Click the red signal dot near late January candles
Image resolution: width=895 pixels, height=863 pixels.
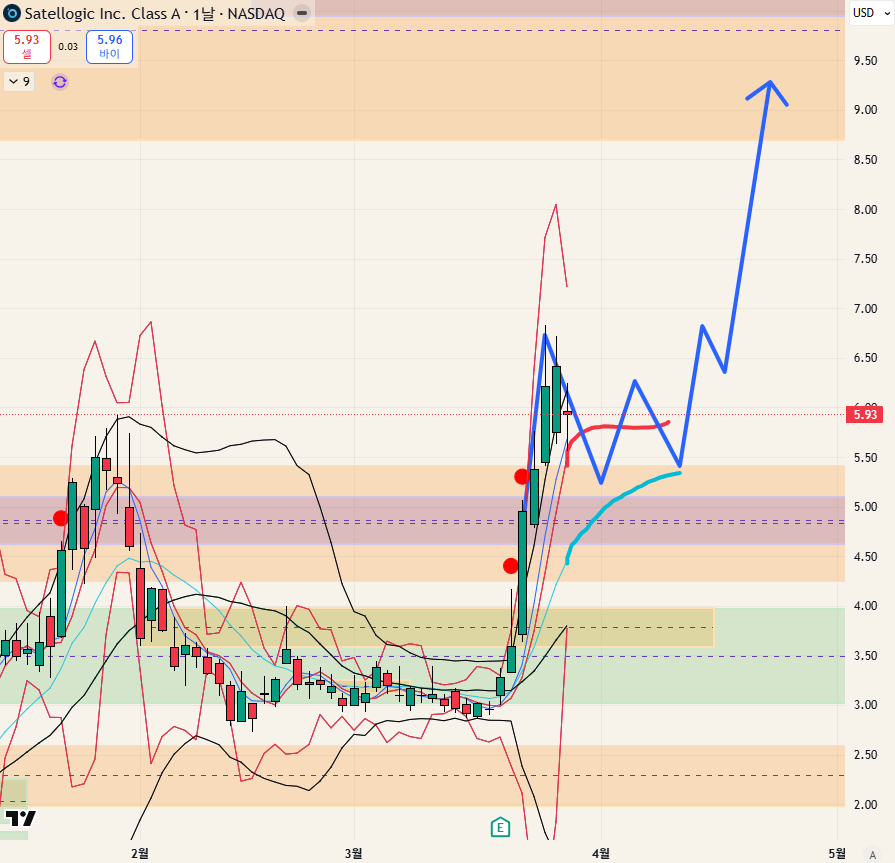point(60,518)
